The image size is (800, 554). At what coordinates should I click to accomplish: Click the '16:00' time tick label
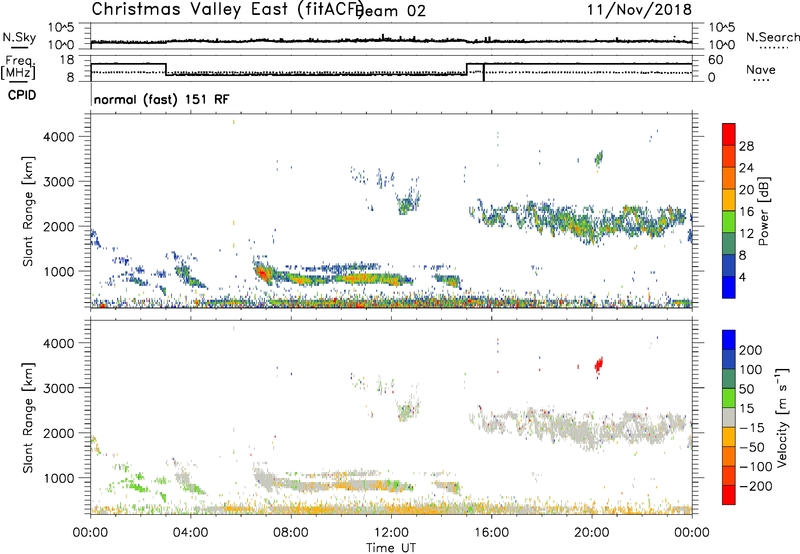491,533
